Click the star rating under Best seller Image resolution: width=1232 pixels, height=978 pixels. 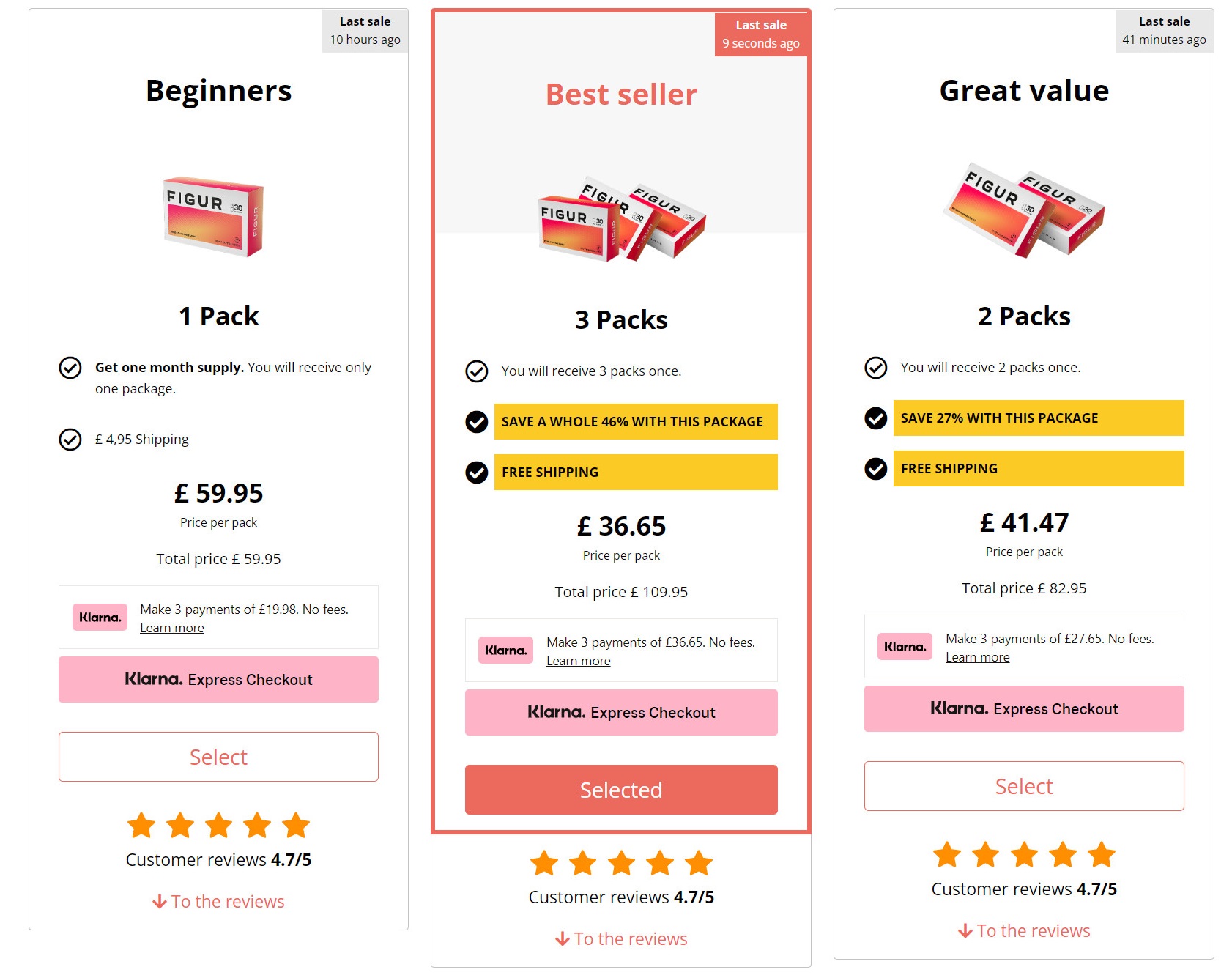tap(621, 863)
